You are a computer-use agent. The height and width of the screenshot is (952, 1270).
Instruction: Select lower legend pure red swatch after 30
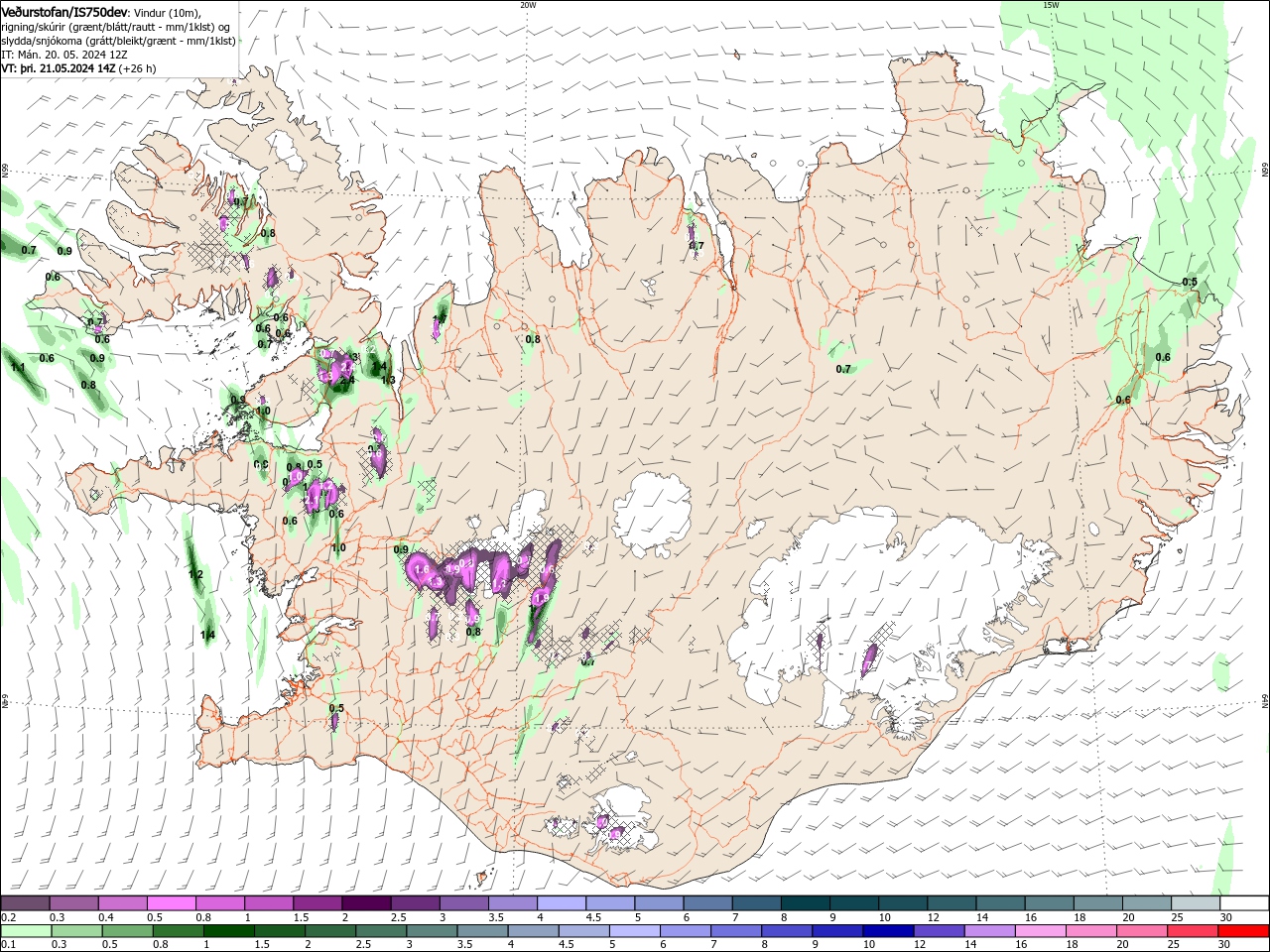tap(1243, 931)
